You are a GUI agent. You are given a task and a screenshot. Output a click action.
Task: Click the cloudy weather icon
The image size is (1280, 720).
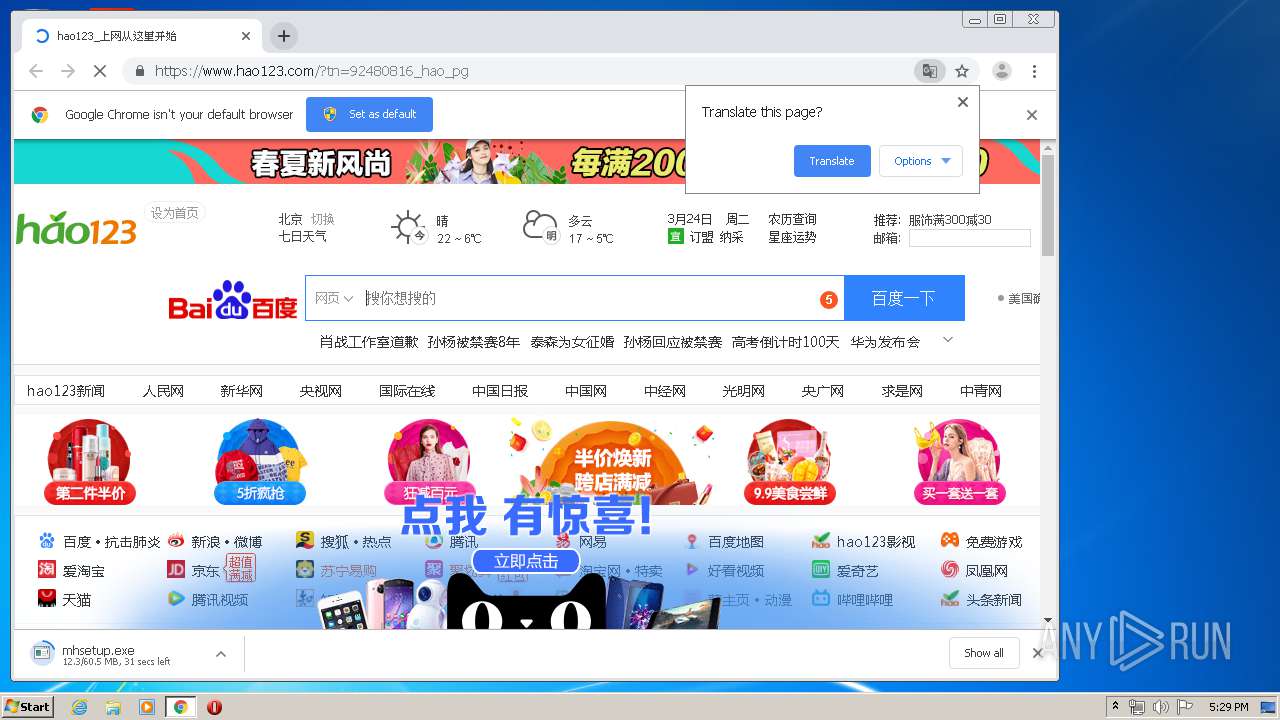pos(540,227)
